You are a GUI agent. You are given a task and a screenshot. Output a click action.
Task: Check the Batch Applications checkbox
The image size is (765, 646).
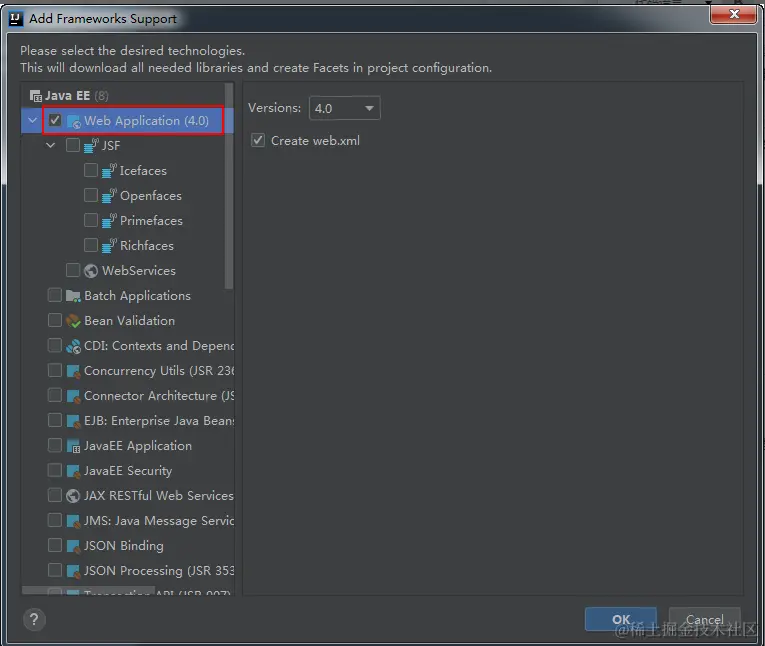(x=55, y=295)
